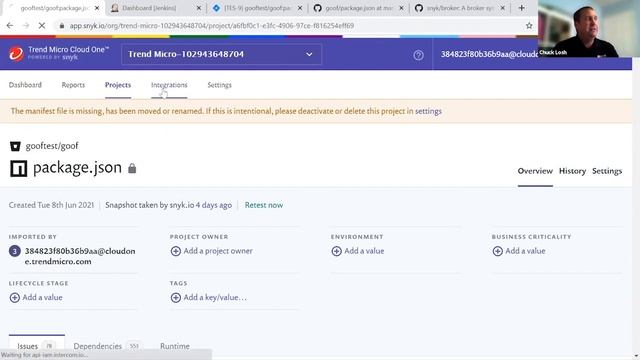This screenshot has height=360, width=640.
Task: Click the Bitbucket icon beside gooftest/goof
Action: [x=15, y=146]
